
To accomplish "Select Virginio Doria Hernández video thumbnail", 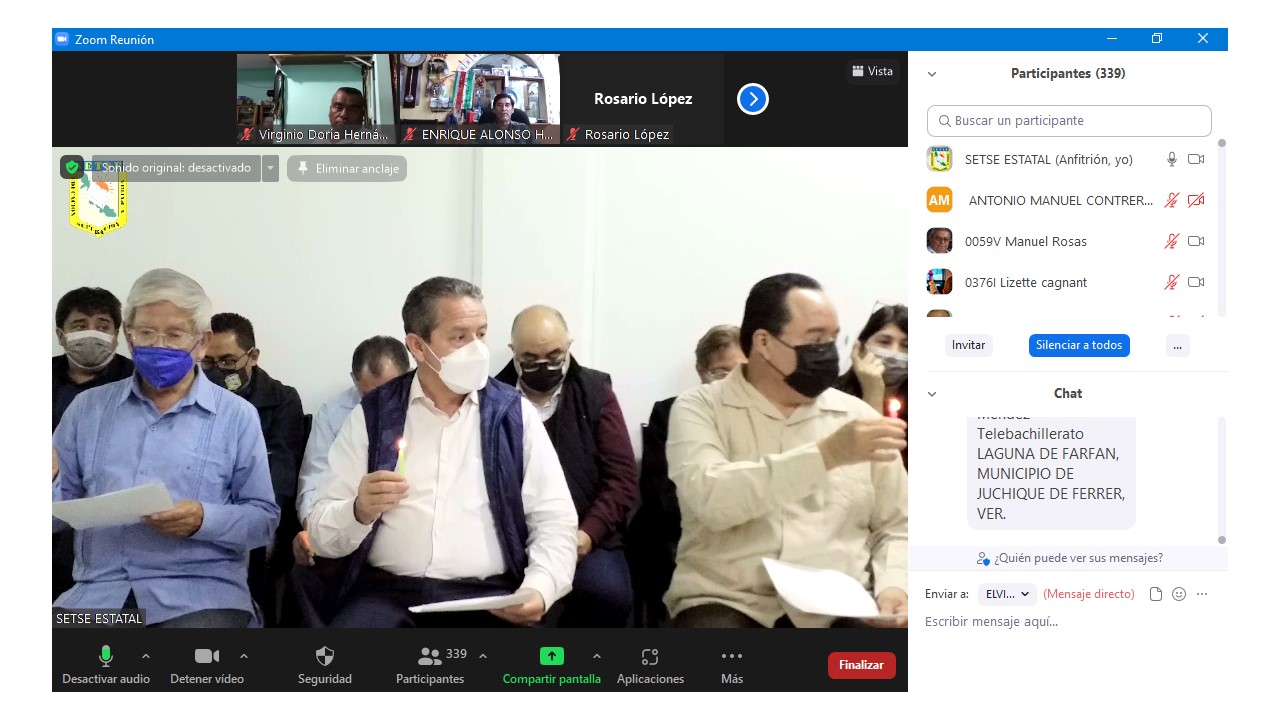I will [x=315, y=99].
